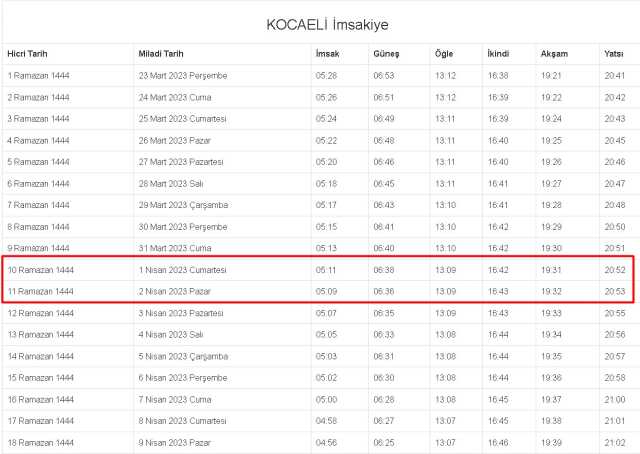
Task: Click İmsak time 05:17
Action: tap(326, 205)
